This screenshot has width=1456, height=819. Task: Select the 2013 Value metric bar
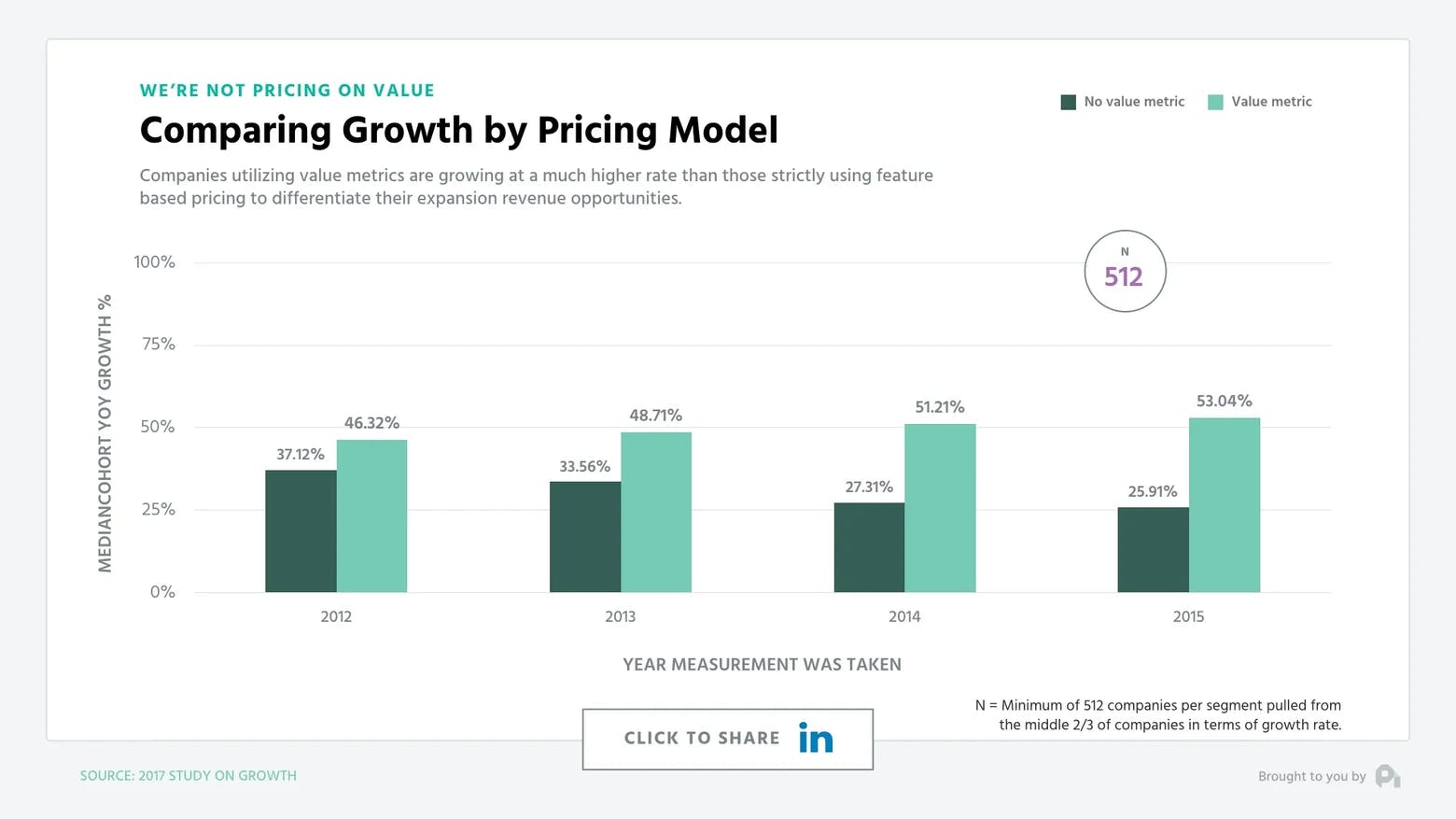656,512
